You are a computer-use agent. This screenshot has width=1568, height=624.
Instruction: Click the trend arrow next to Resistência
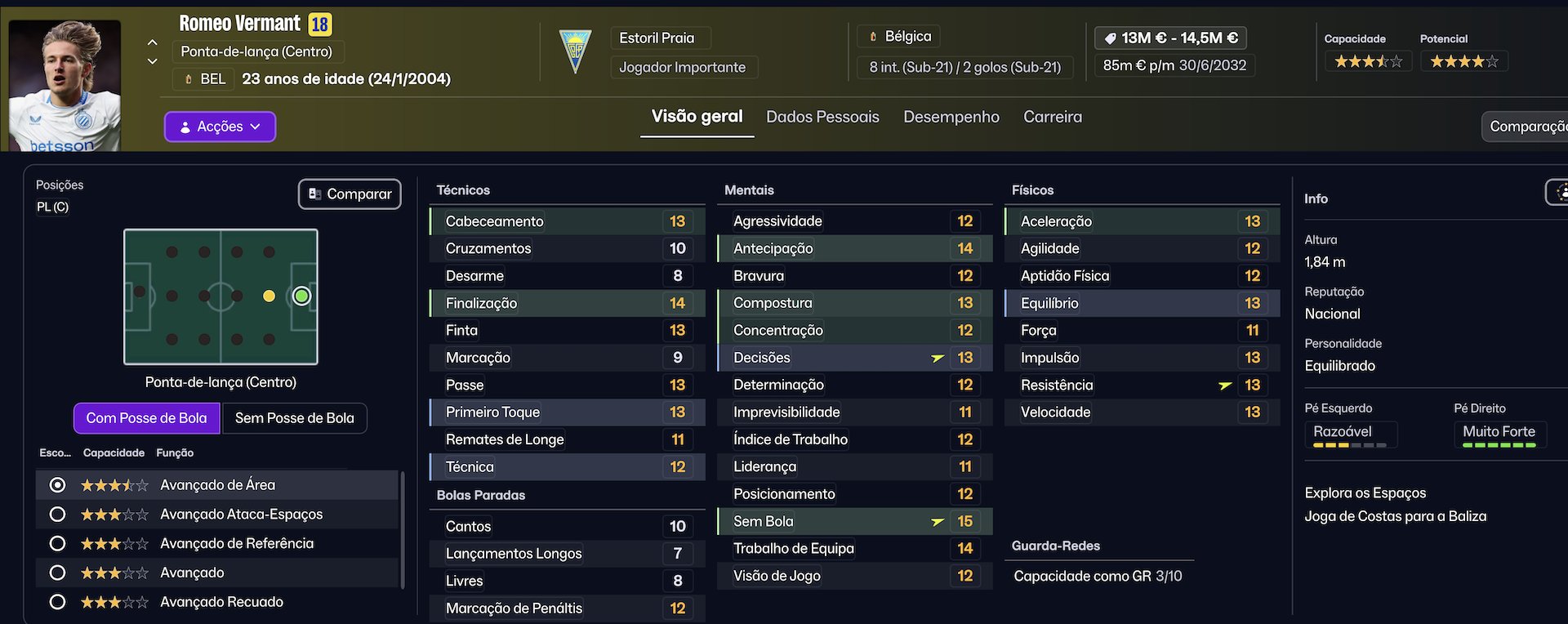[x=1225, y=386]
